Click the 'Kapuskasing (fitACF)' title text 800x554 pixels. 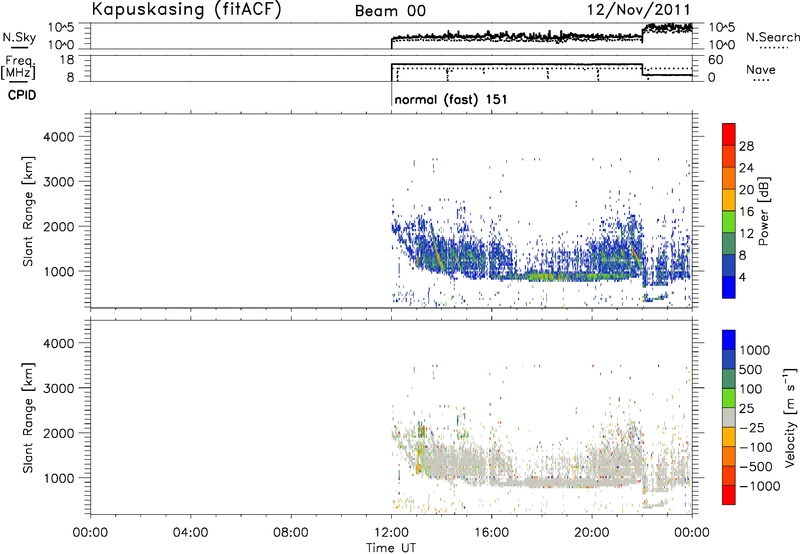point(186,9)
